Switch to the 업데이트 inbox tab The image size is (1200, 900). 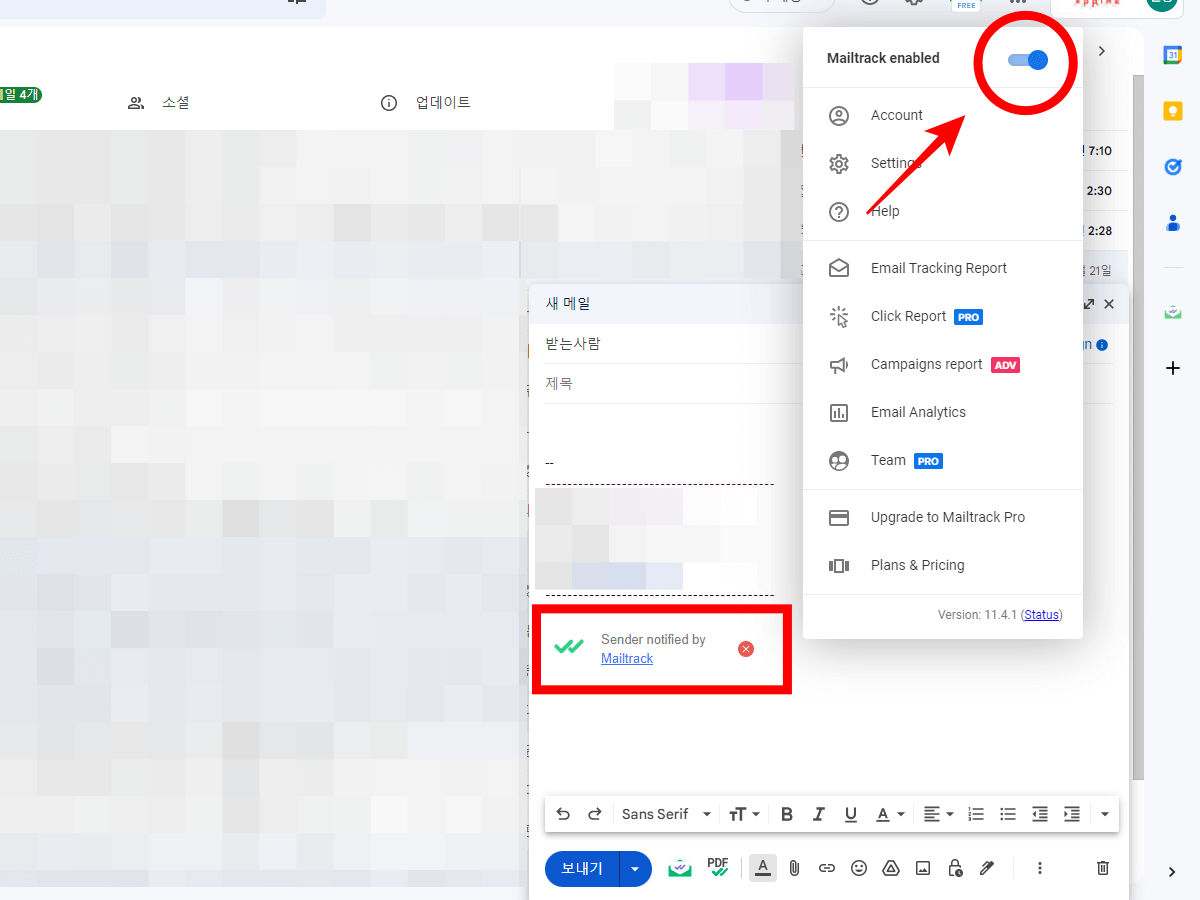(x=426, y=102)
